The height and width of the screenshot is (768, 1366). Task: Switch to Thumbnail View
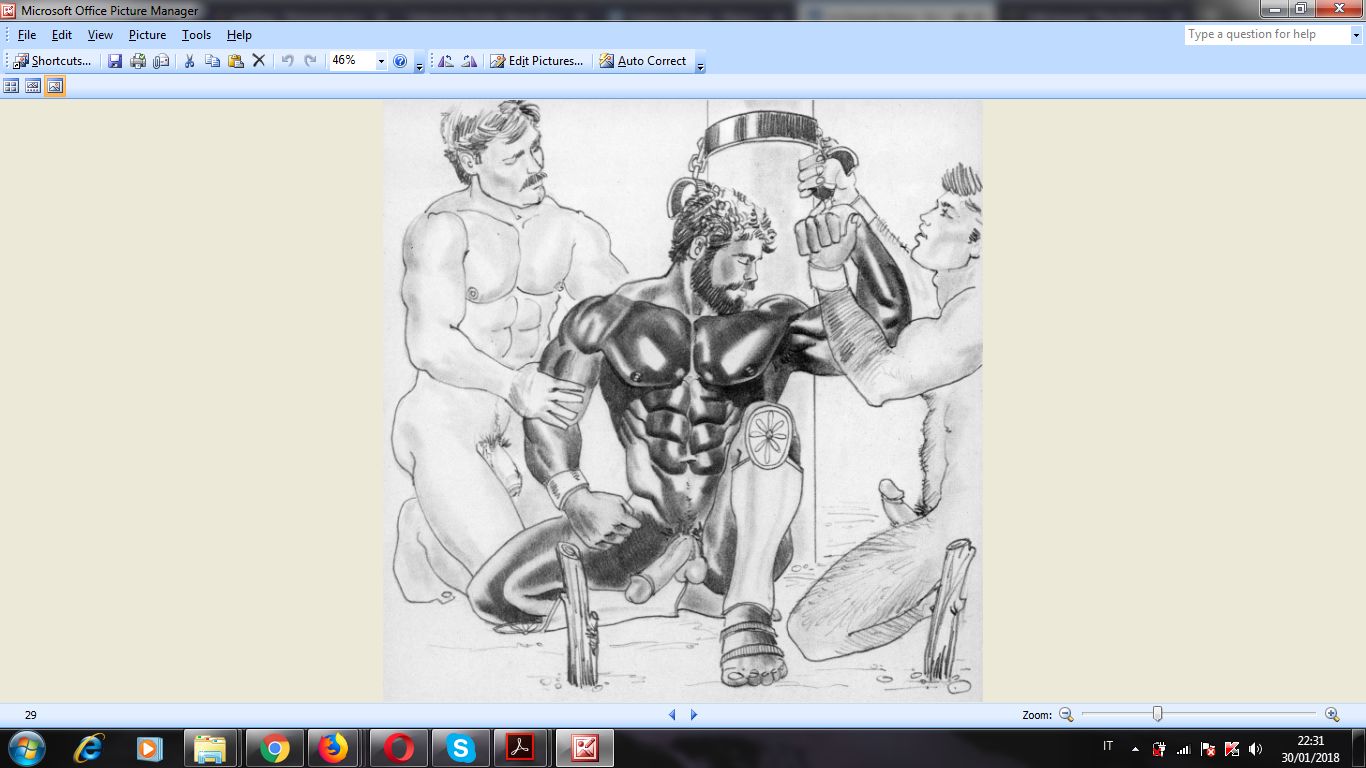point(11,86)
